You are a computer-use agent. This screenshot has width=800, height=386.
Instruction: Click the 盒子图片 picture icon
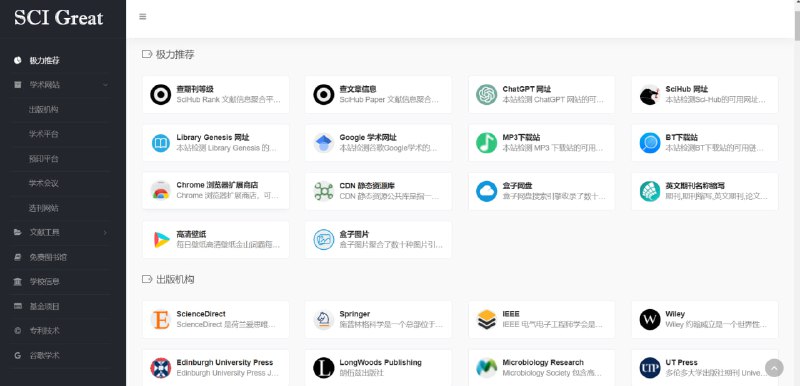coord(323,240)
